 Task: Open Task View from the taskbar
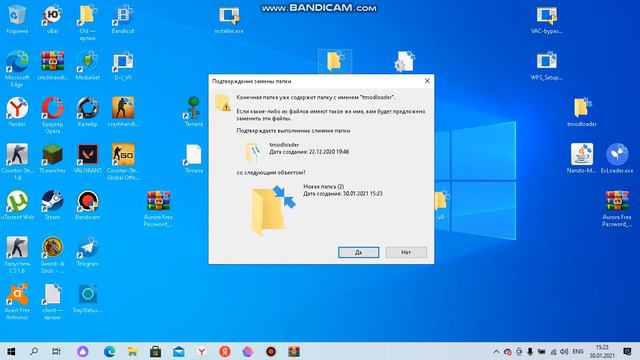[x=56, y=351]
